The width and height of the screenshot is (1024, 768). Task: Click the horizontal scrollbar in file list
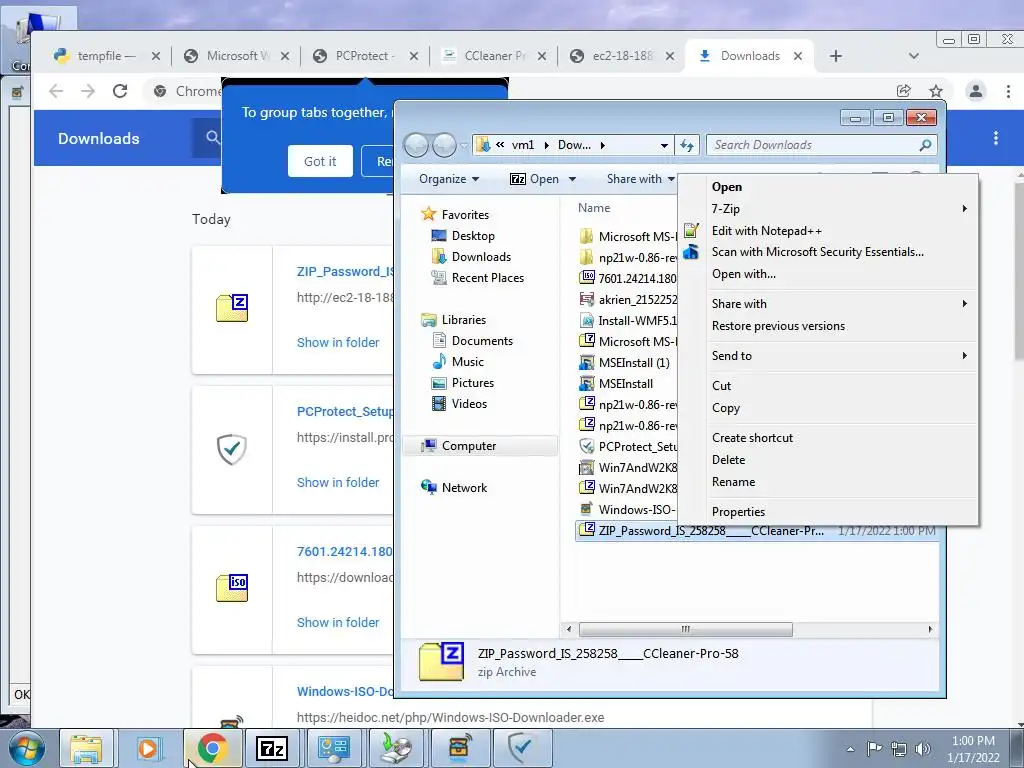click(x=685, y=630)
